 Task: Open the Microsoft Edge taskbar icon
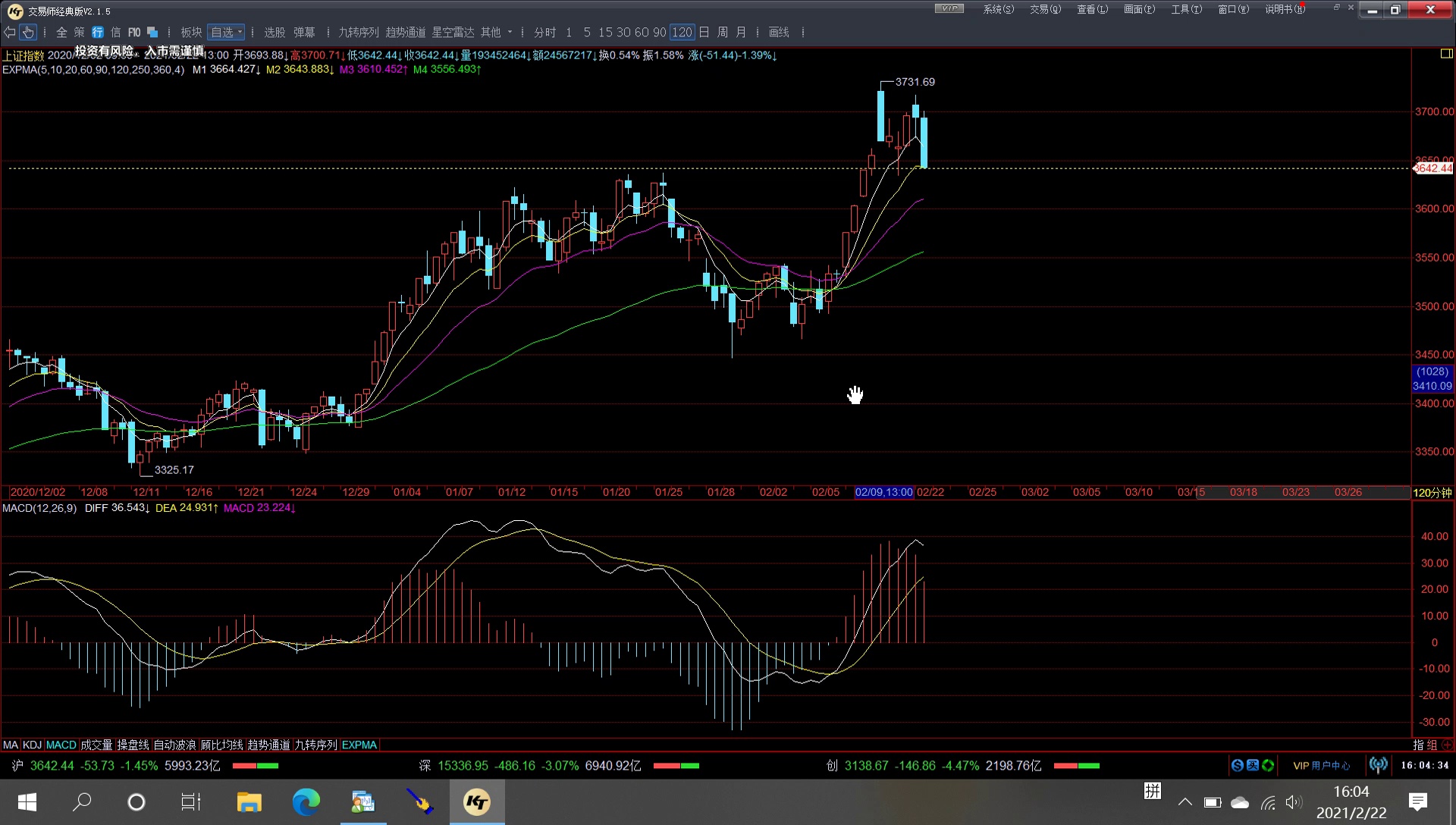(x=306, y=801)
